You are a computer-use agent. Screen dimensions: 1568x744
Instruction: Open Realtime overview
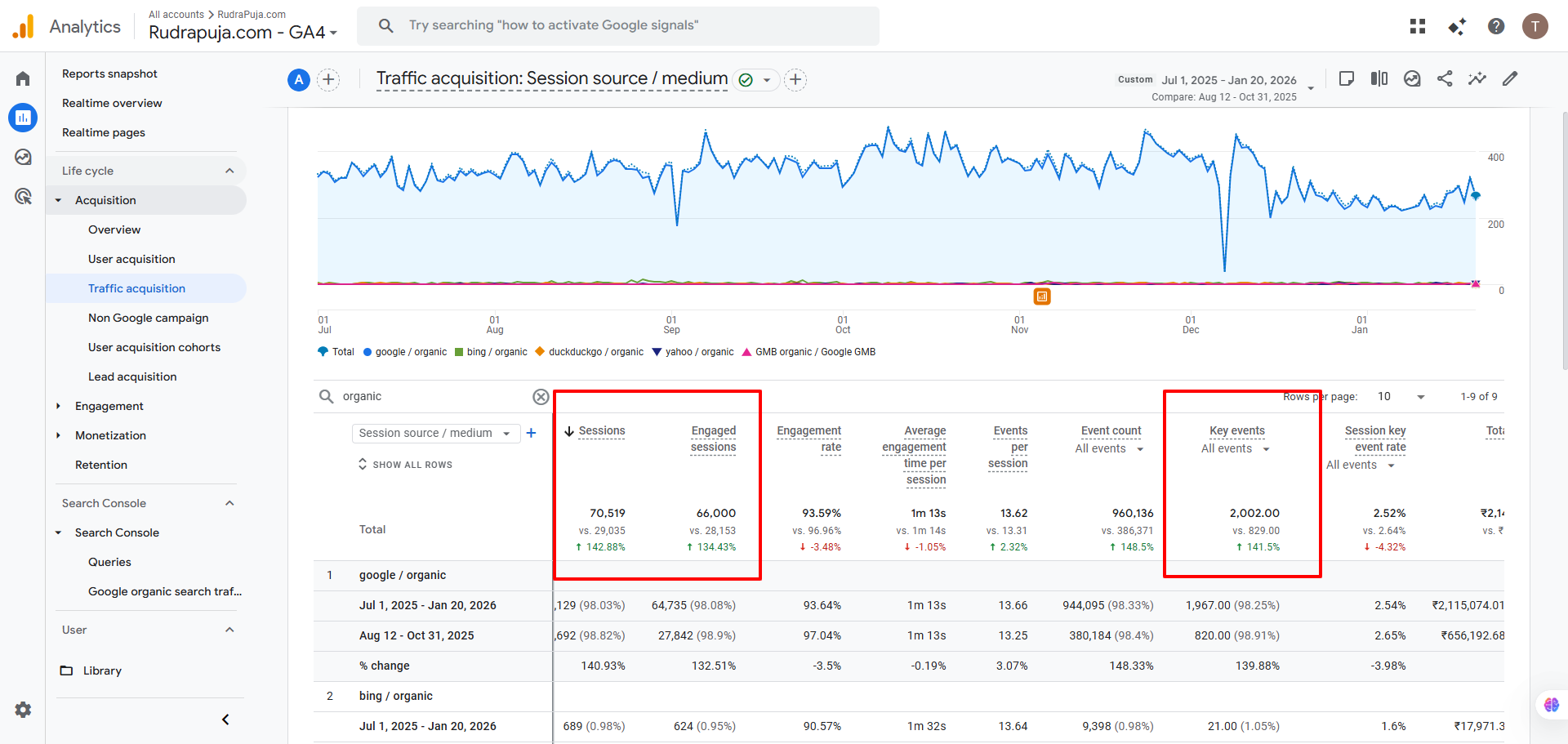112,103
